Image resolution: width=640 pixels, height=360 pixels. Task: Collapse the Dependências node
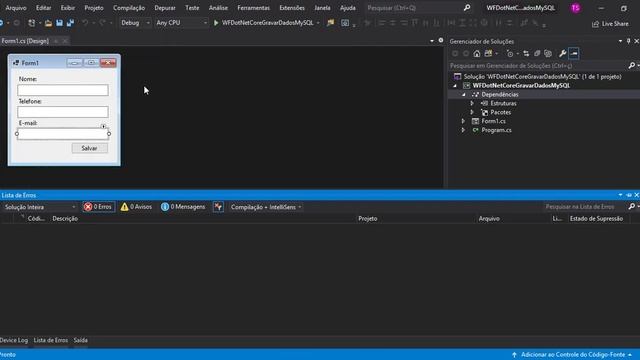[x=464, y=95]
